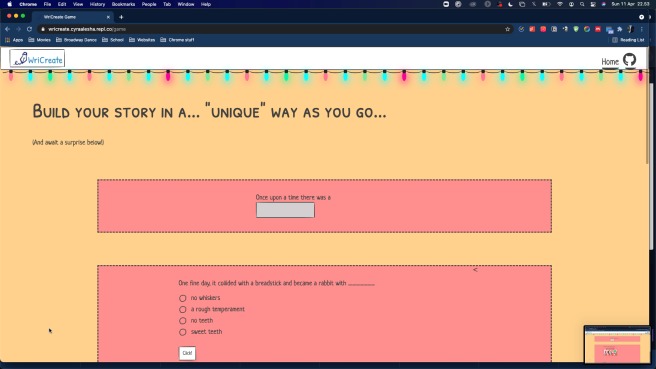Open the GitHub icon link in header
This screenshot has width=656, height=369.
pyautogui.click(x=629, y=60)
